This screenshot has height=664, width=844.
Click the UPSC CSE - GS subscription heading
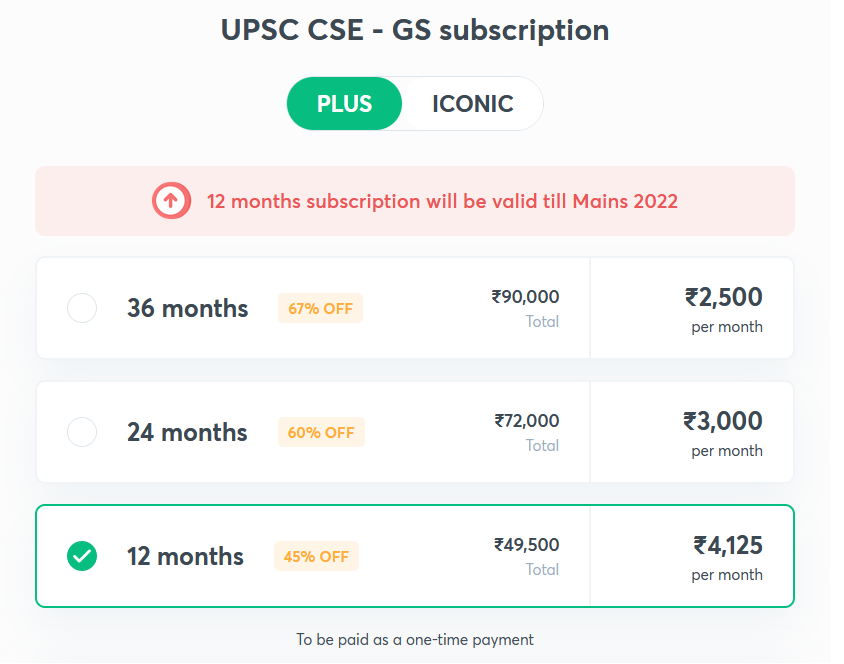click(x=415, y=30)
